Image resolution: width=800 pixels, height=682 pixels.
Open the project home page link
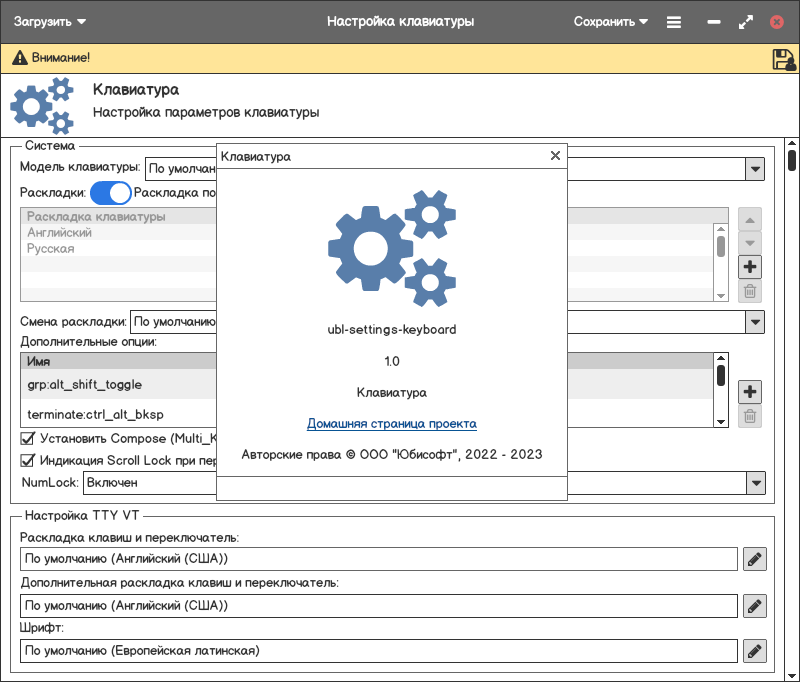[x=391, y=424]
